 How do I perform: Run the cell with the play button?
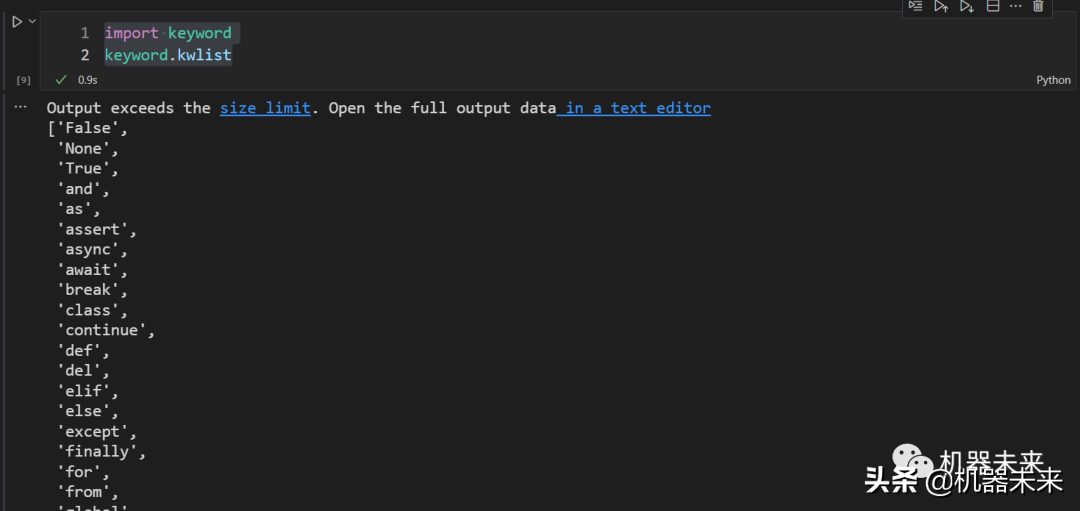(x=16, y=21)
